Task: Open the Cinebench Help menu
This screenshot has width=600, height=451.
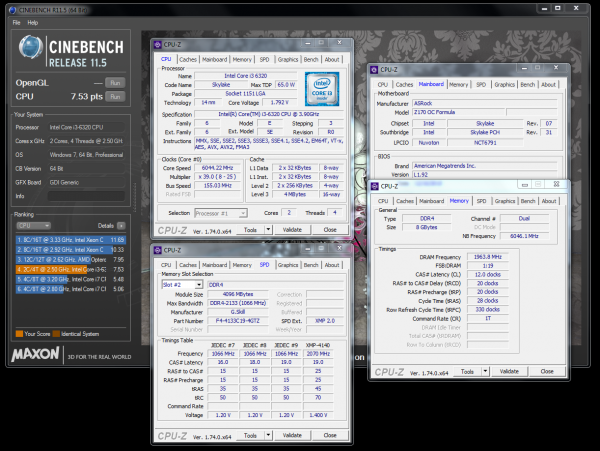Action: click(x=33, y=23)
